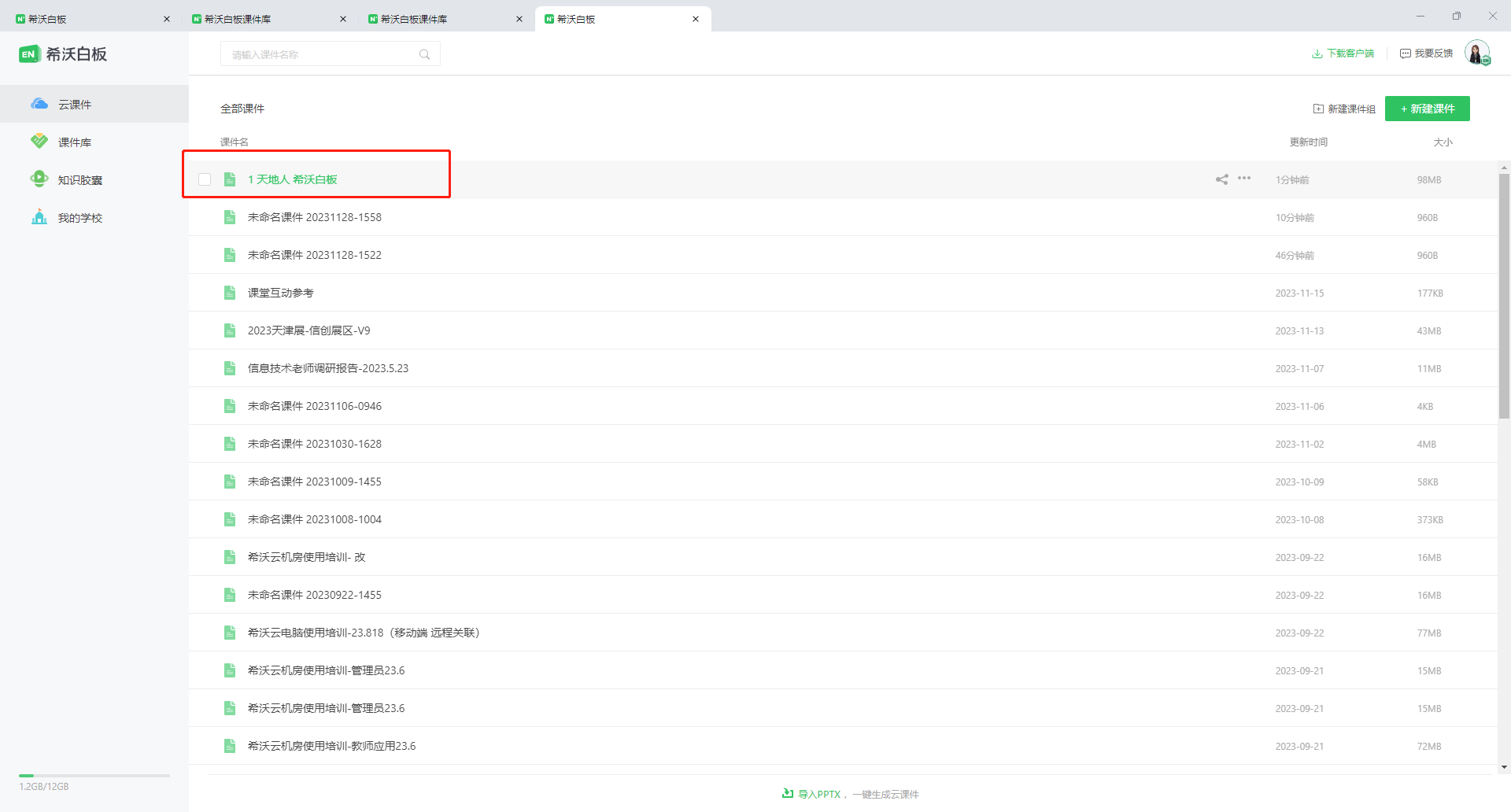Click the 全部课件 heading
This screenshot has width=1511, height=812.
(x=242, y=109)
